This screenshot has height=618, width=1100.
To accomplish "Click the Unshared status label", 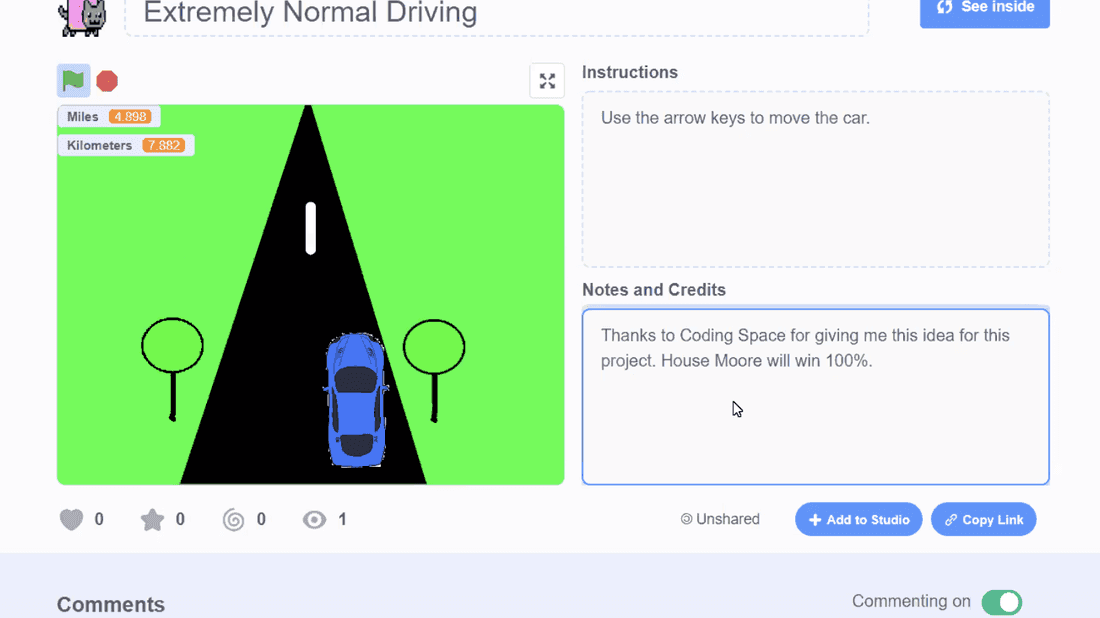I will pos(720,519).
